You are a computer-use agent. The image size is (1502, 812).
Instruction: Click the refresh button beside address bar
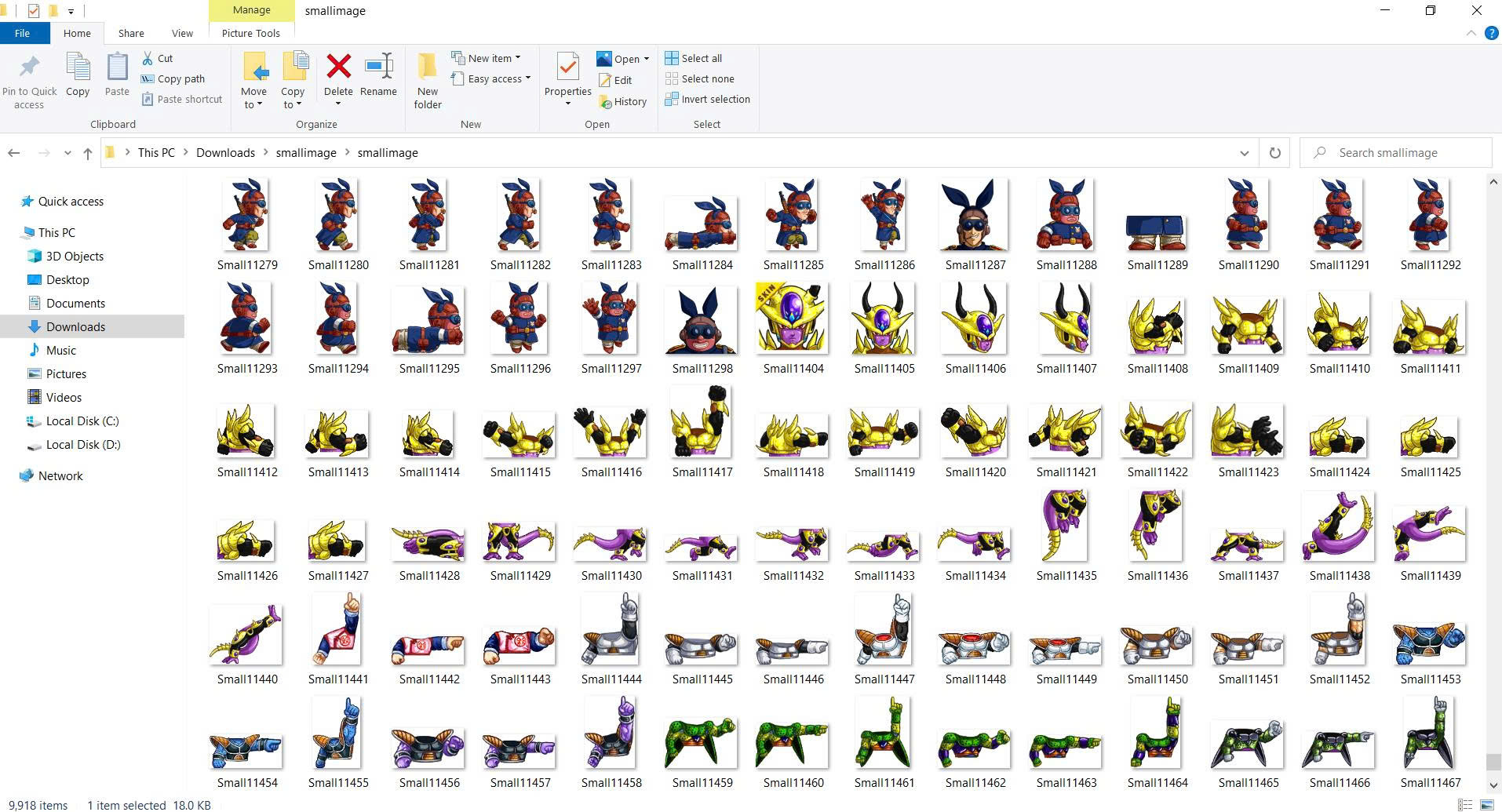pos(1274,153)
